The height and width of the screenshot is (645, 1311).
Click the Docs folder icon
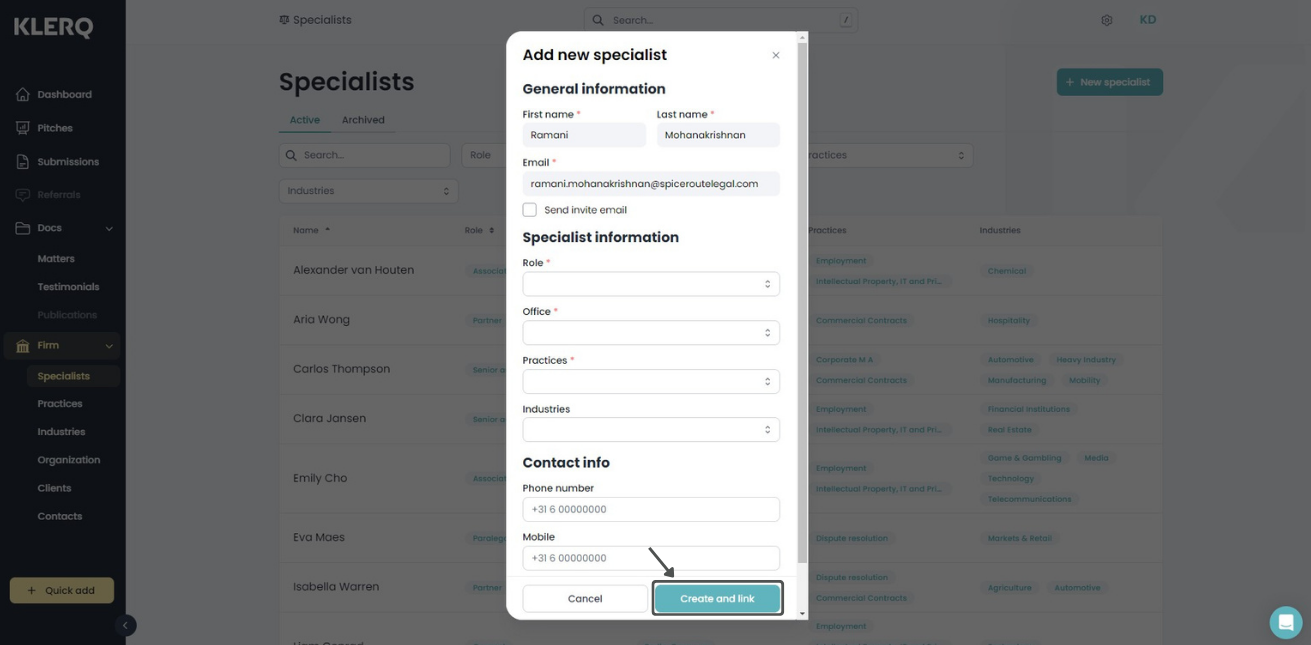(x=23, y=228)
